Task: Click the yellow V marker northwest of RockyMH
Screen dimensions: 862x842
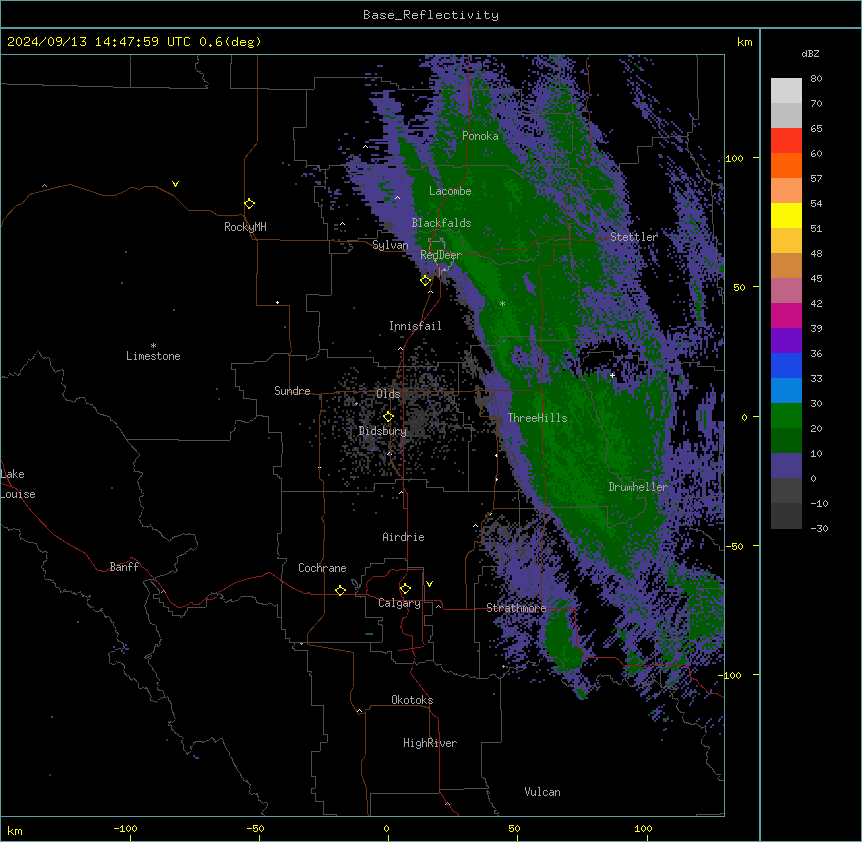Action: [x=175, y=184]
